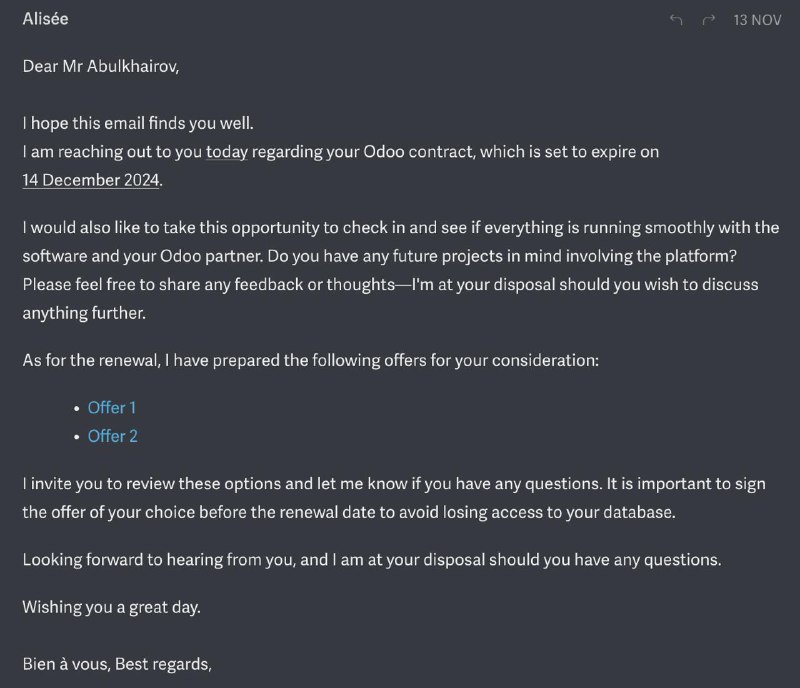Click the forward arrow icon
Screen dimensions: 800x688
709,20
